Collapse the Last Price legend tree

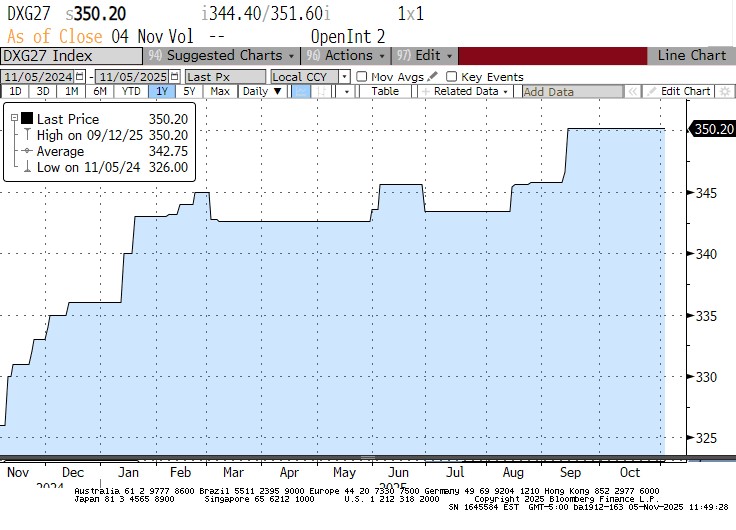click(x=13, y=119)
